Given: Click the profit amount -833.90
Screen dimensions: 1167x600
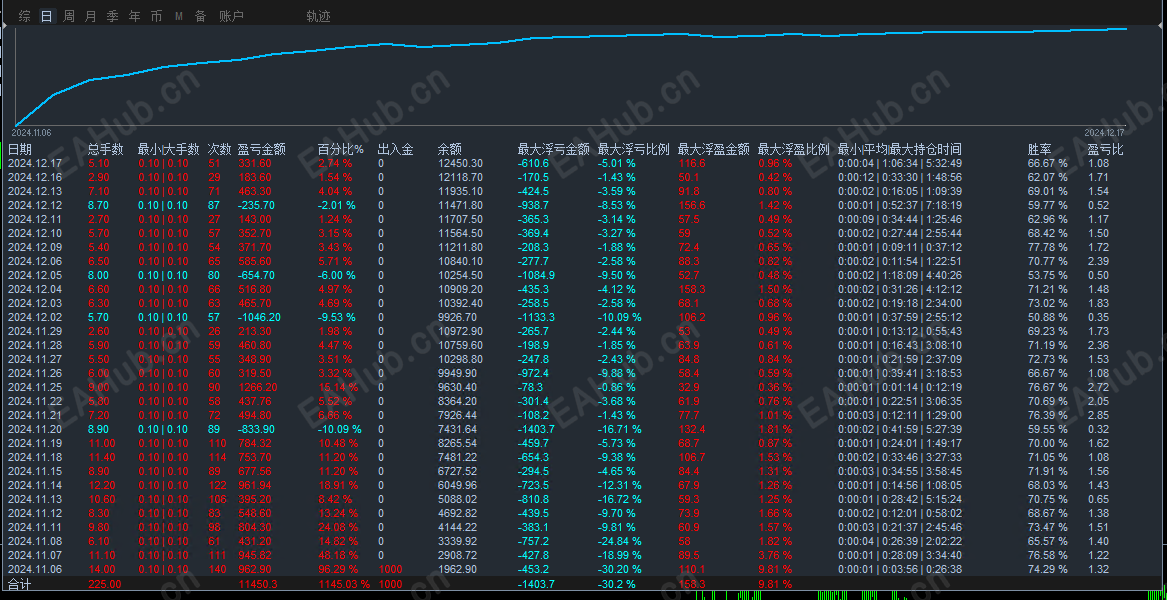Looking at the screenshot, I should pyautogui.click(x=257, y=429).
